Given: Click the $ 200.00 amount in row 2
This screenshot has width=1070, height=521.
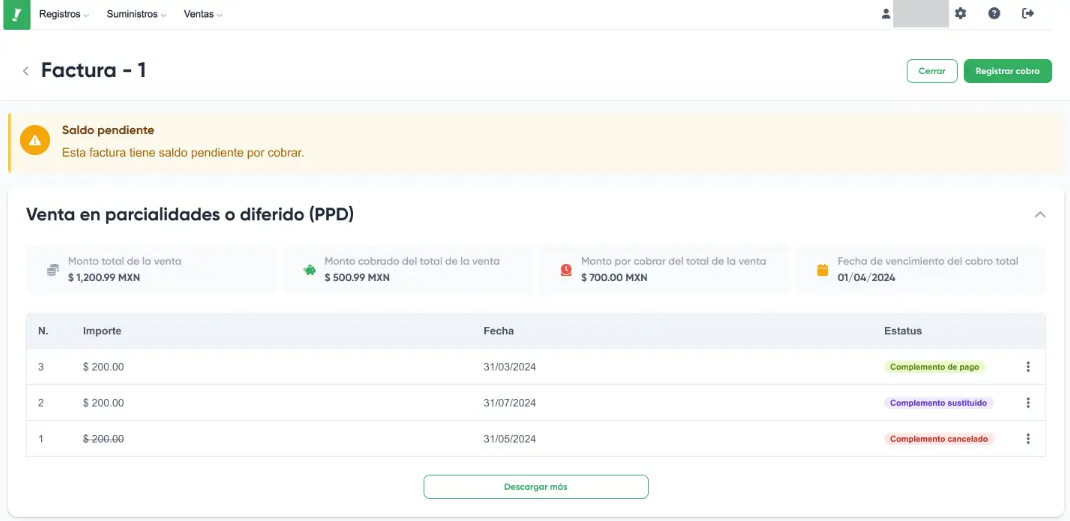Looking at the screenshot, I should click(104, 403).
